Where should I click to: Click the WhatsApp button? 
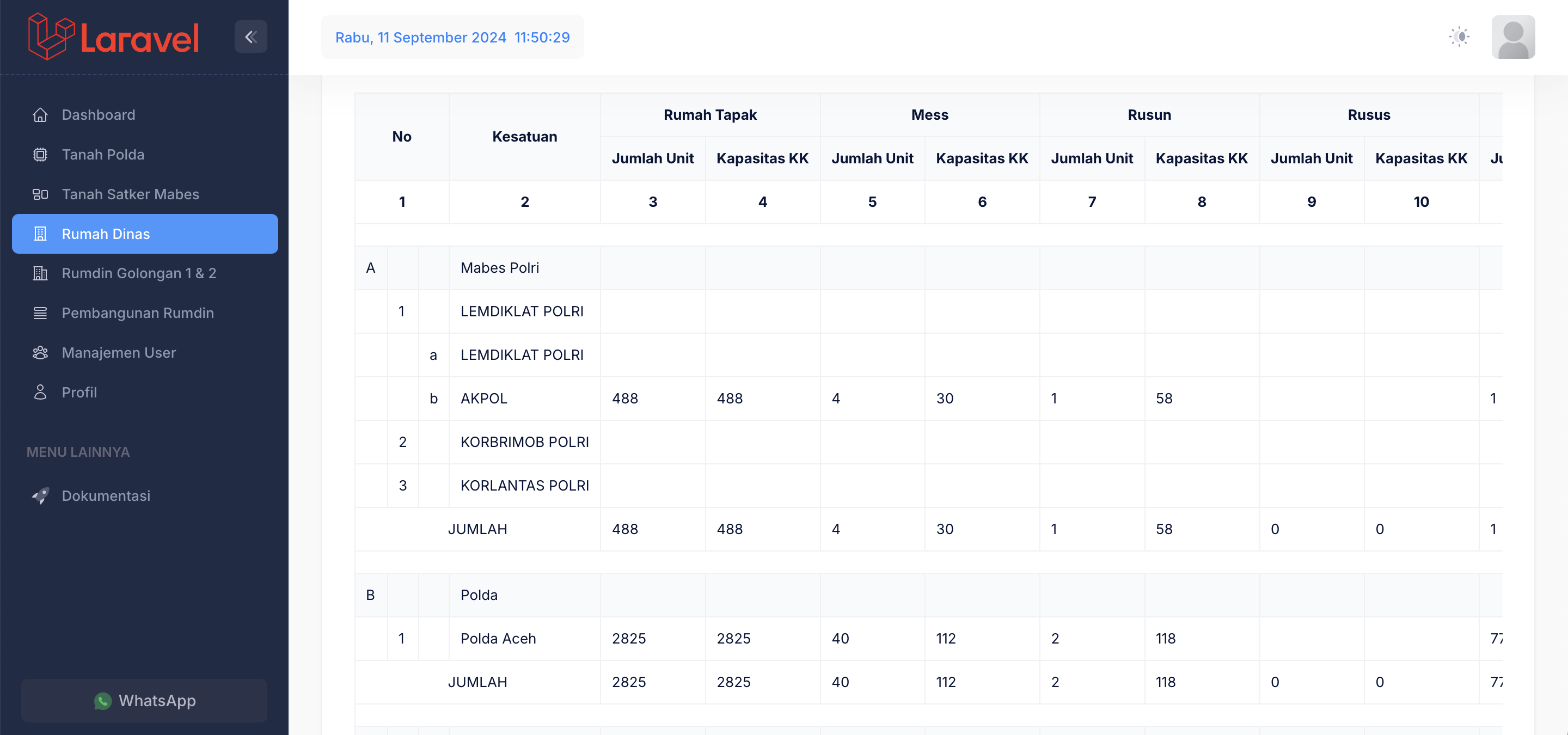[x=144, y=700]
